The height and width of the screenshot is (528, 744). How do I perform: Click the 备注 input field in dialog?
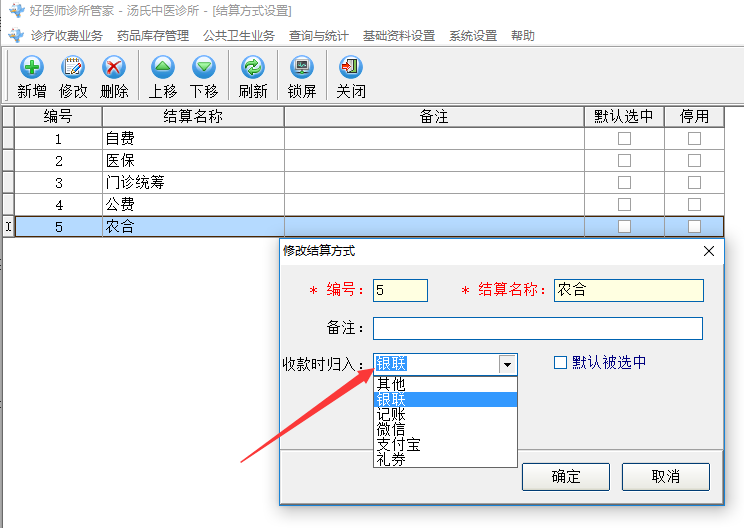coord(538,328)
